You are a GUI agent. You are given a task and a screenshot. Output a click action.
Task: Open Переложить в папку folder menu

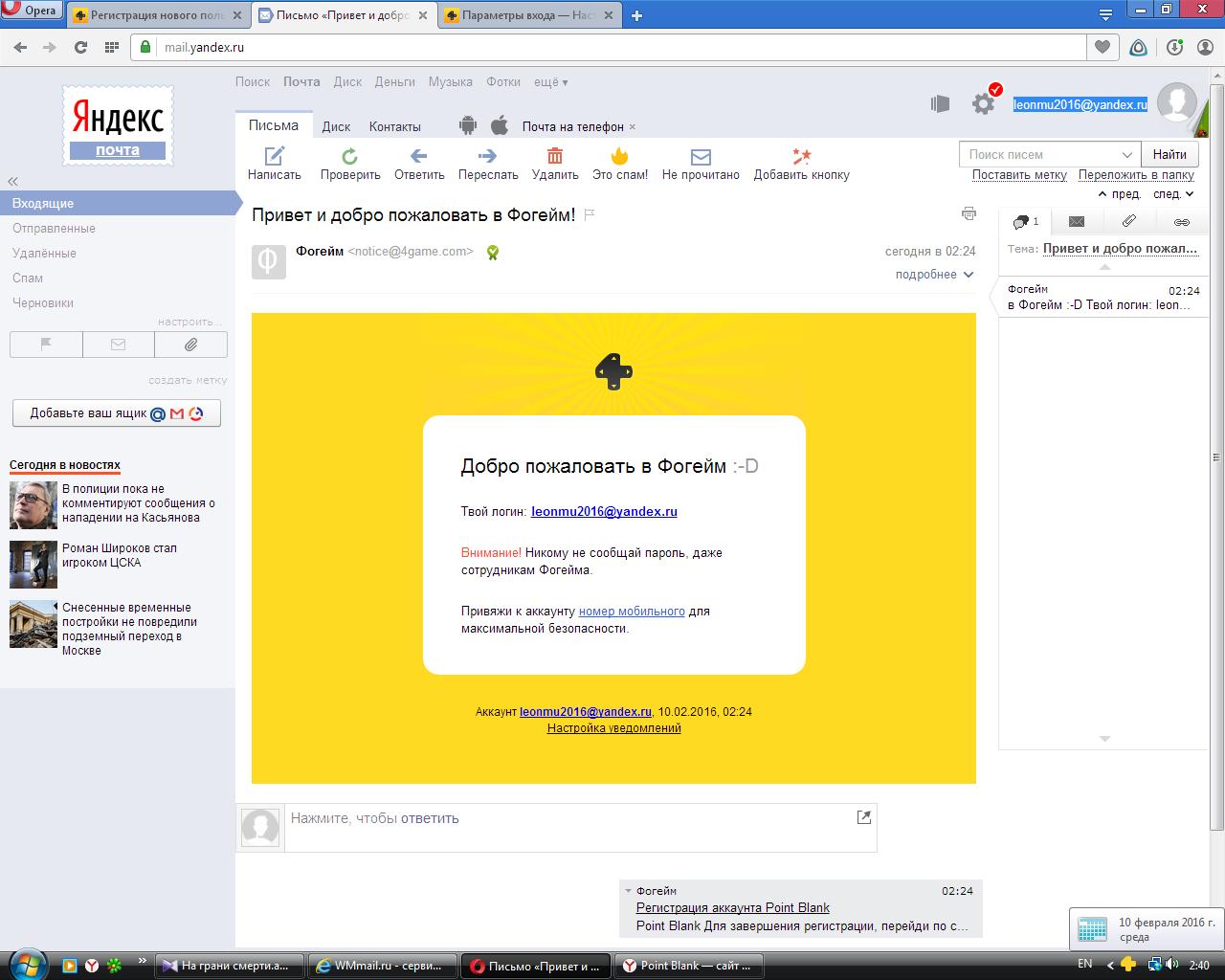pyautogui.click(x=1136, y=175)
